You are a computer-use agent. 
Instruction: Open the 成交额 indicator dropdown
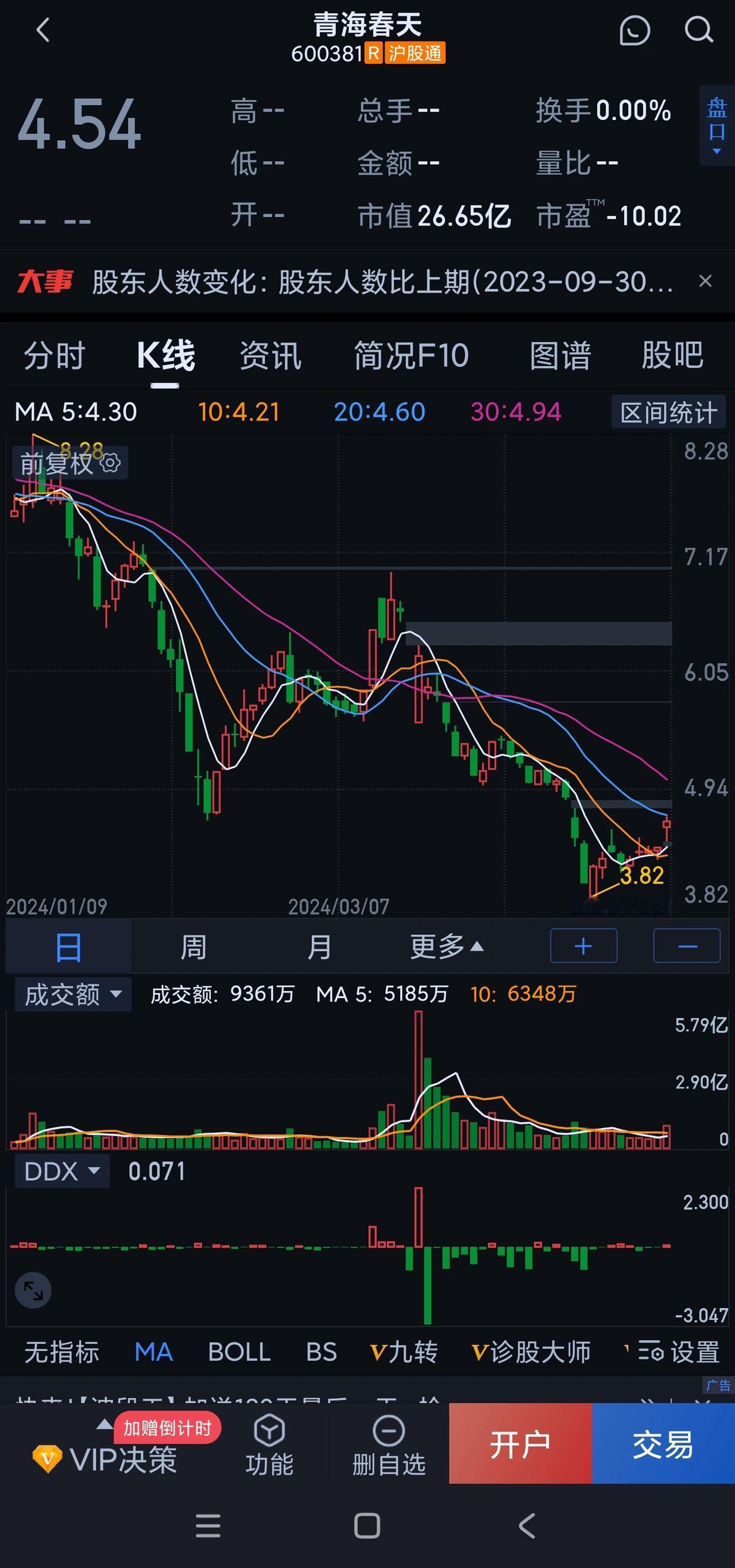tap(73, 995)
